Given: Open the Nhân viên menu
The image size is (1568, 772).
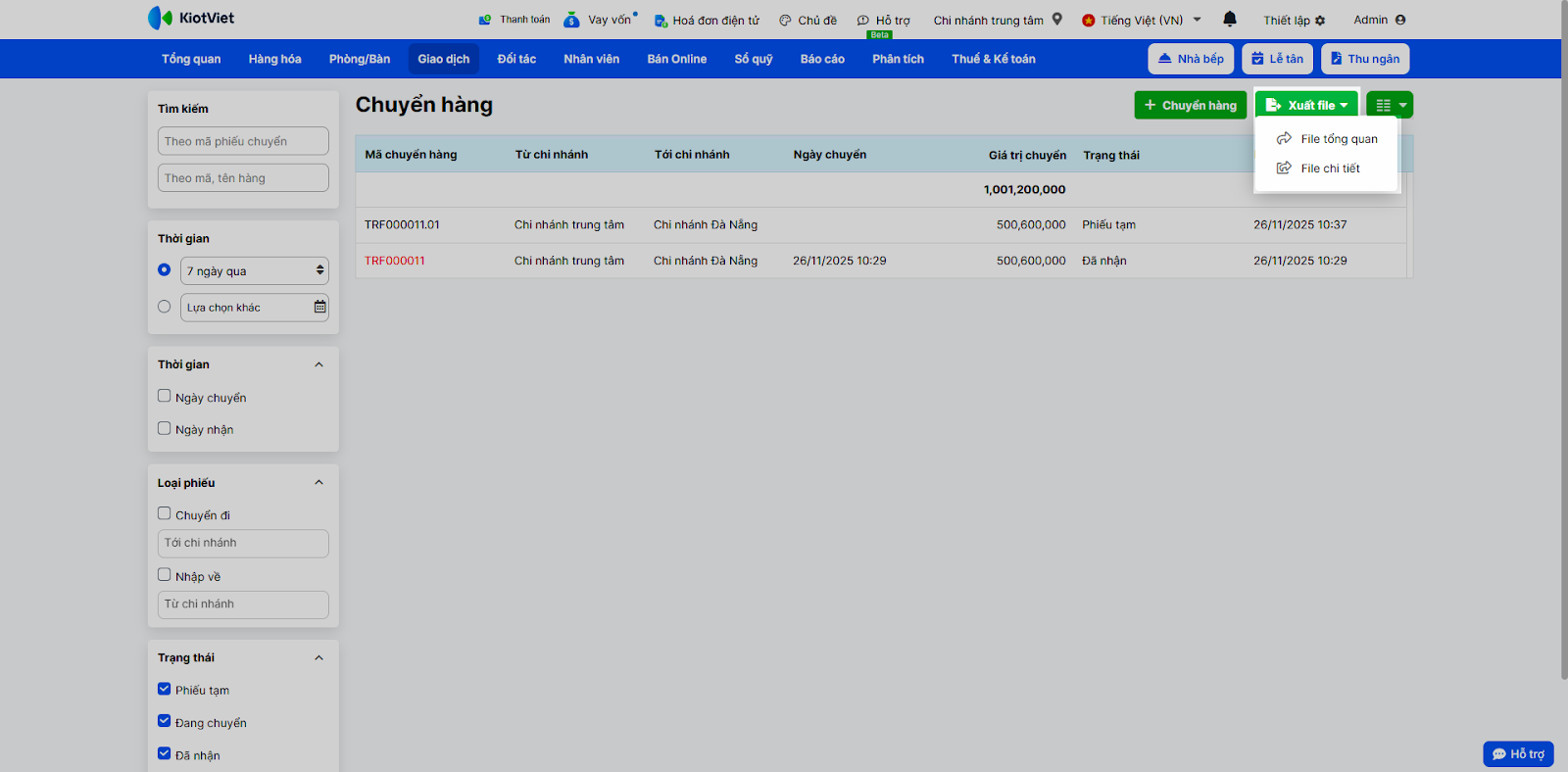Looking at the screenshot, I should (592, 59).
